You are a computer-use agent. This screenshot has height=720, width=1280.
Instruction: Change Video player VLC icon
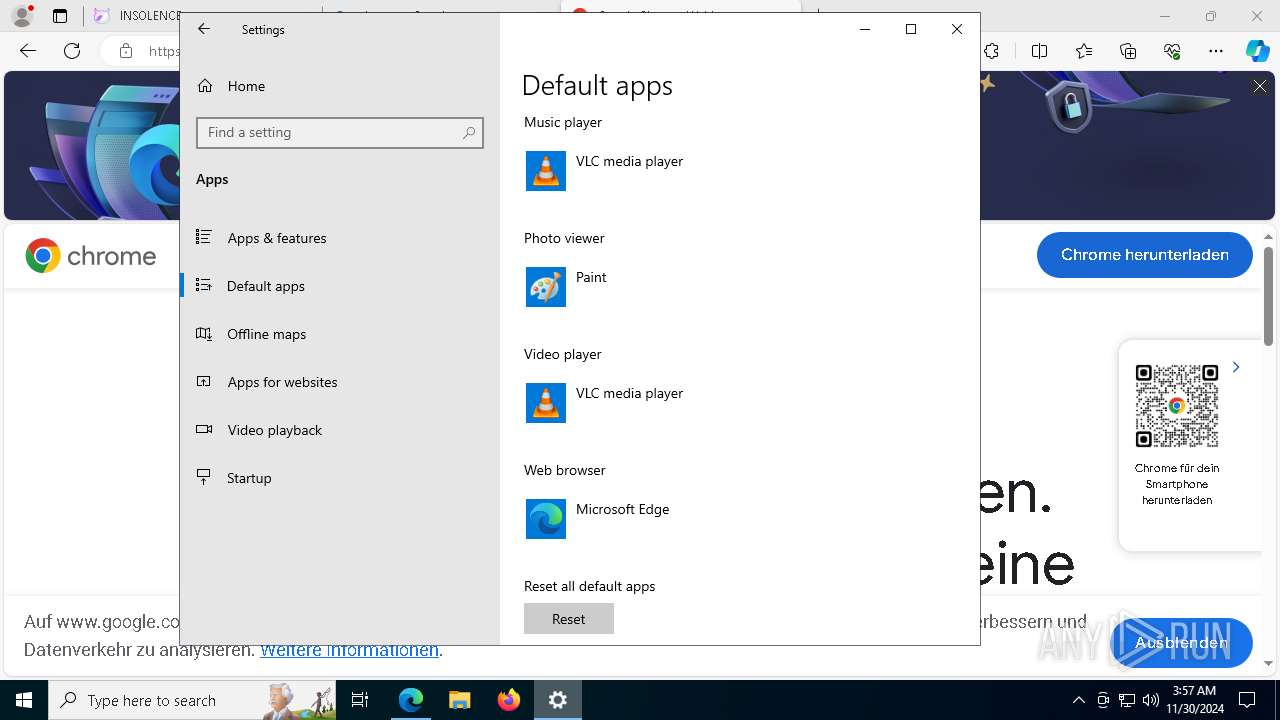(x=546, y=403)
